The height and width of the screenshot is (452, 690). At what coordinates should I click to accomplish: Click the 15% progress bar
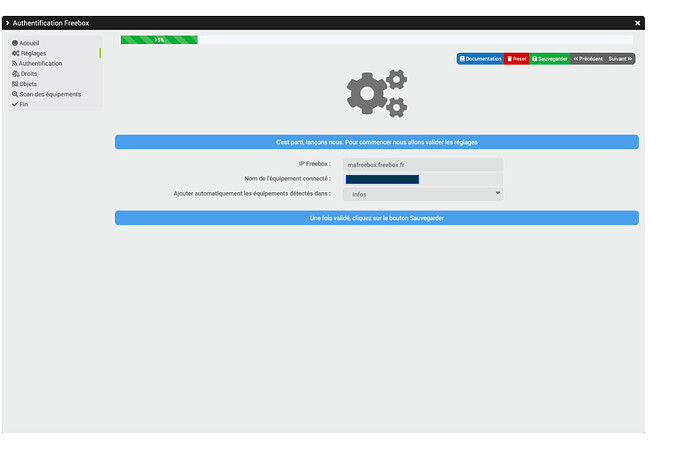159,40
